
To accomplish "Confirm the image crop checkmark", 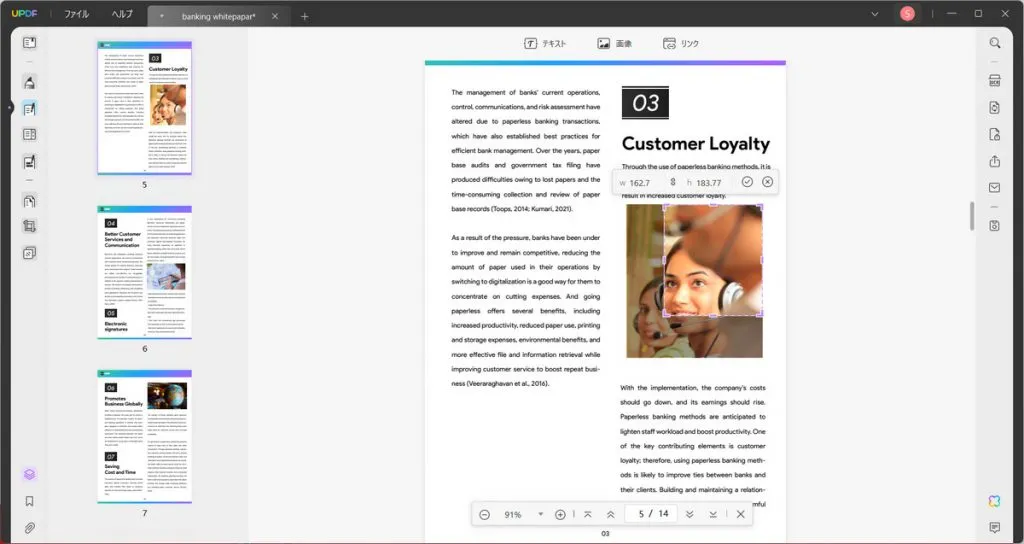I will point(747,182).
